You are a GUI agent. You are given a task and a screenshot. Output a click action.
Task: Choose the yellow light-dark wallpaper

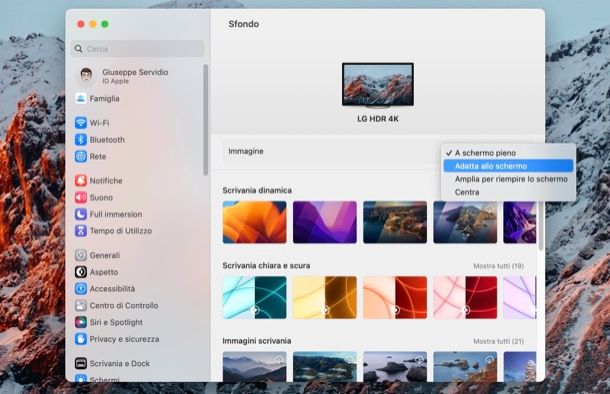[324, 298]
